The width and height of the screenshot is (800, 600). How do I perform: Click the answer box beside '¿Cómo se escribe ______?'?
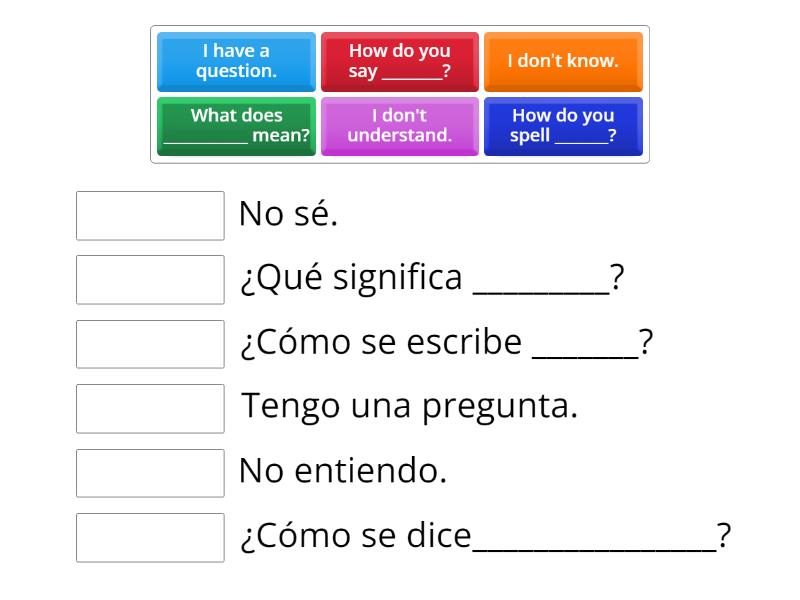coord(150,344)
